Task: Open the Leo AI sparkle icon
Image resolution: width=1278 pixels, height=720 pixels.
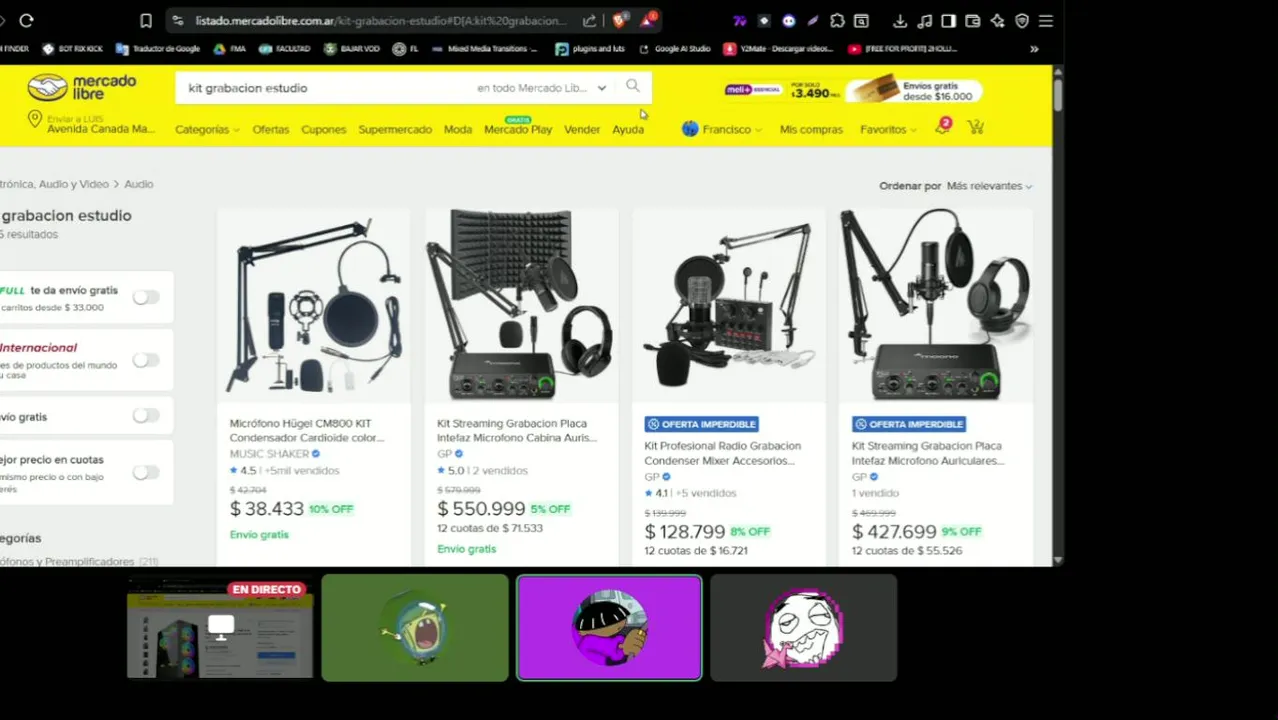Action: [x=997, y=20]
